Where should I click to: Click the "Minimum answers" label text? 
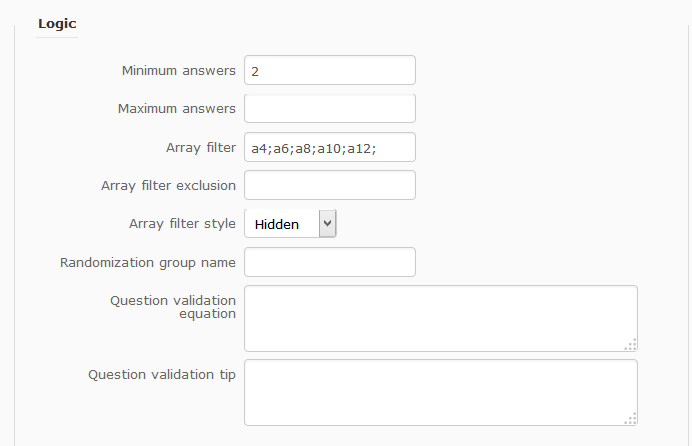coord(179,71)
